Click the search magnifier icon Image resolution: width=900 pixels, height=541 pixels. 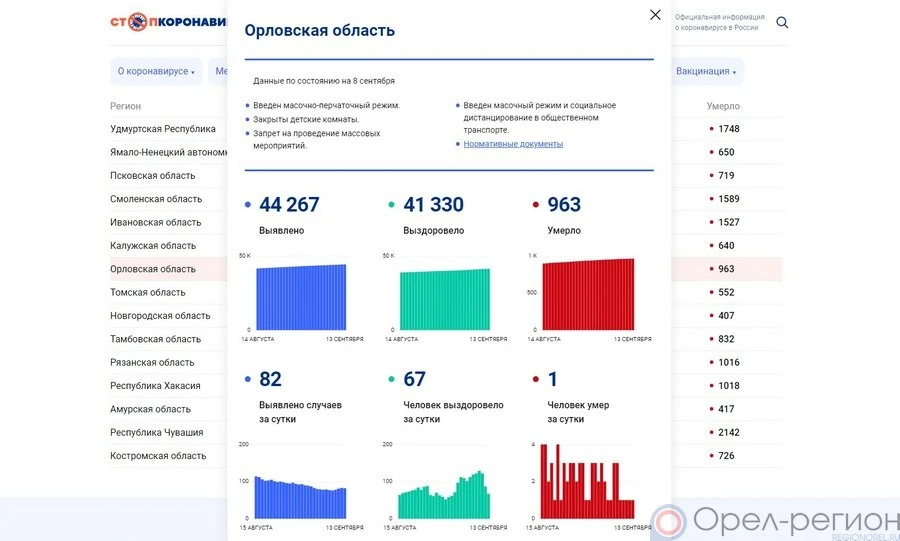(x=782, y=22)
